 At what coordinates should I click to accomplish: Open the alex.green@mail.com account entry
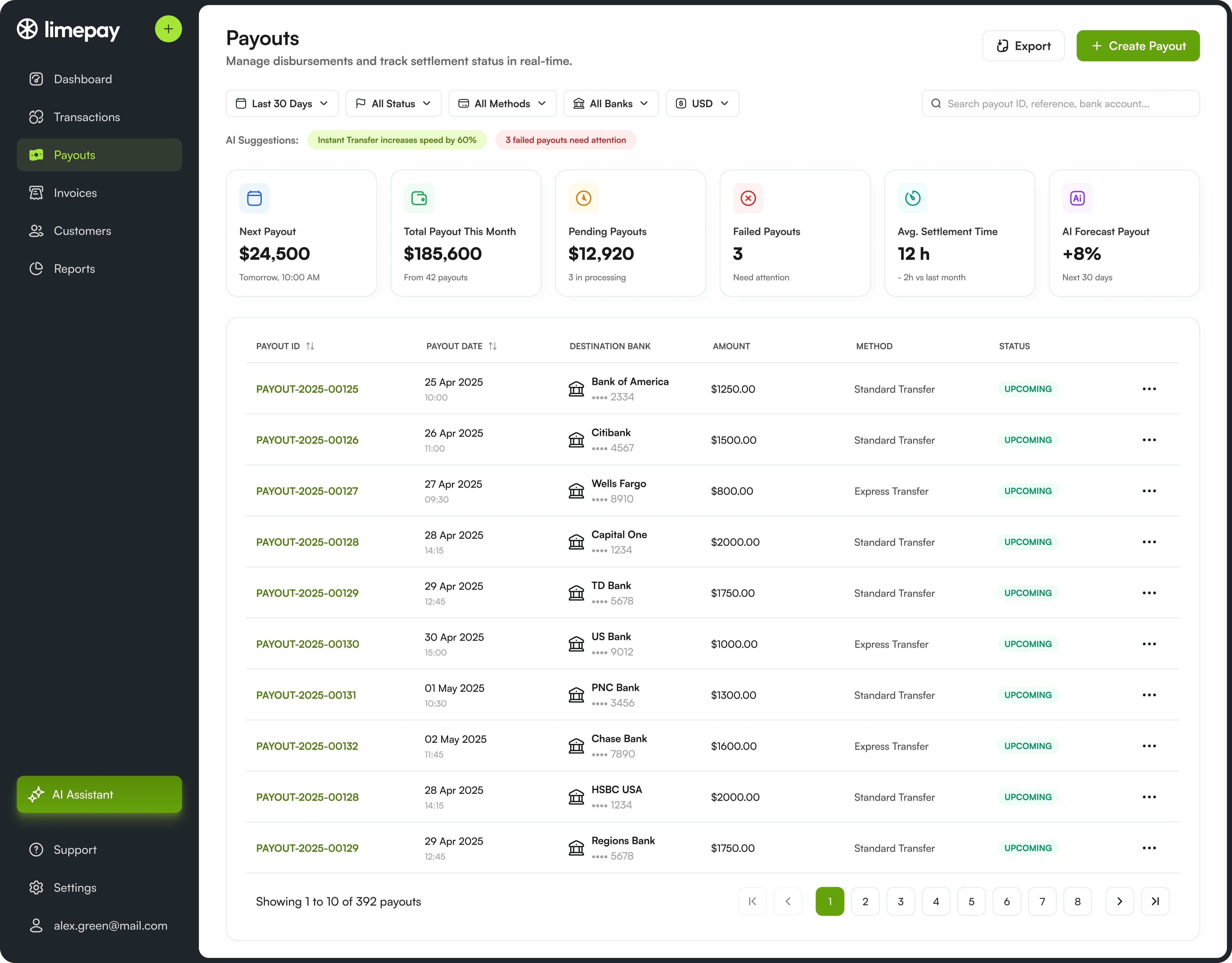click(99, 925)
